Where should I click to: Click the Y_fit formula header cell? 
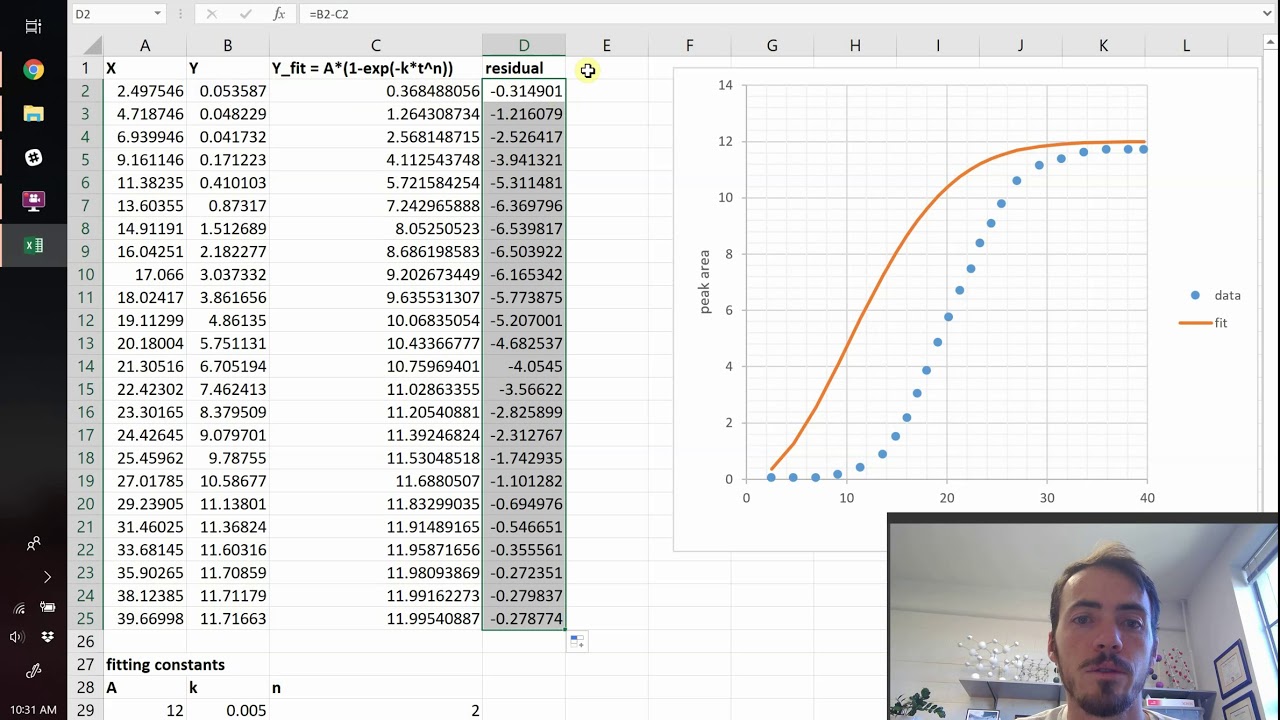pyautogui.click(x=375, y=68)
